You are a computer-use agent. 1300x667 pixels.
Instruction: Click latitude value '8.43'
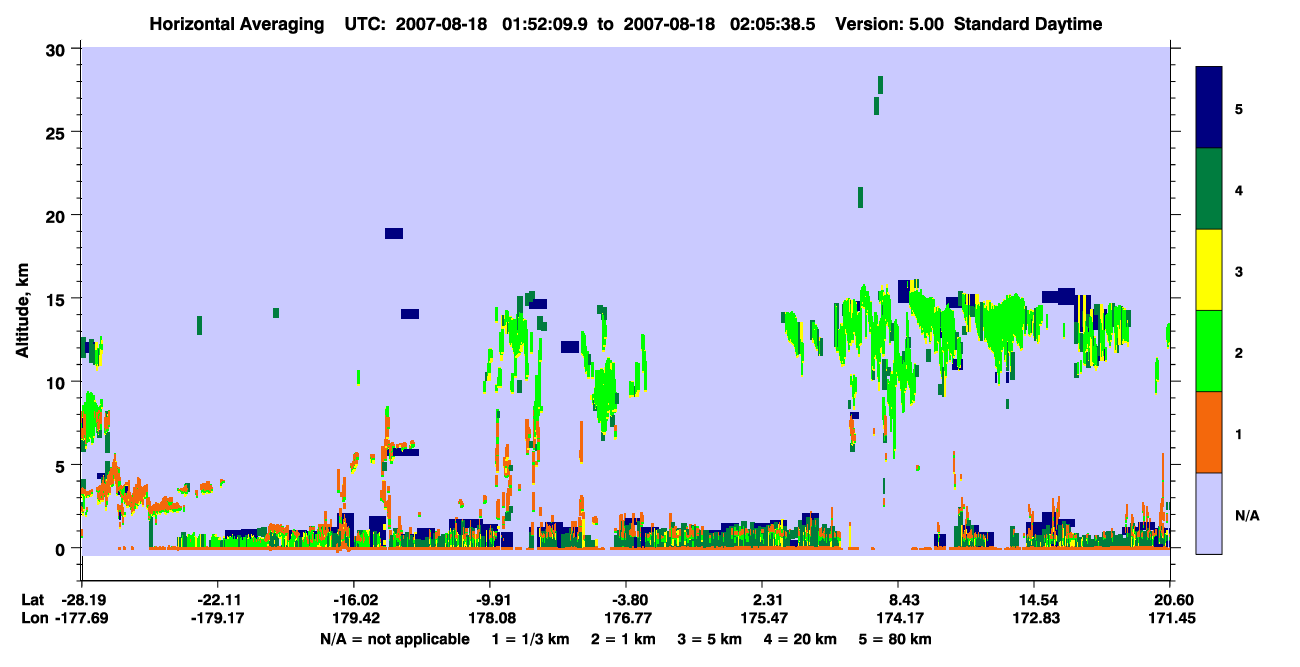(x=898, y=600)
